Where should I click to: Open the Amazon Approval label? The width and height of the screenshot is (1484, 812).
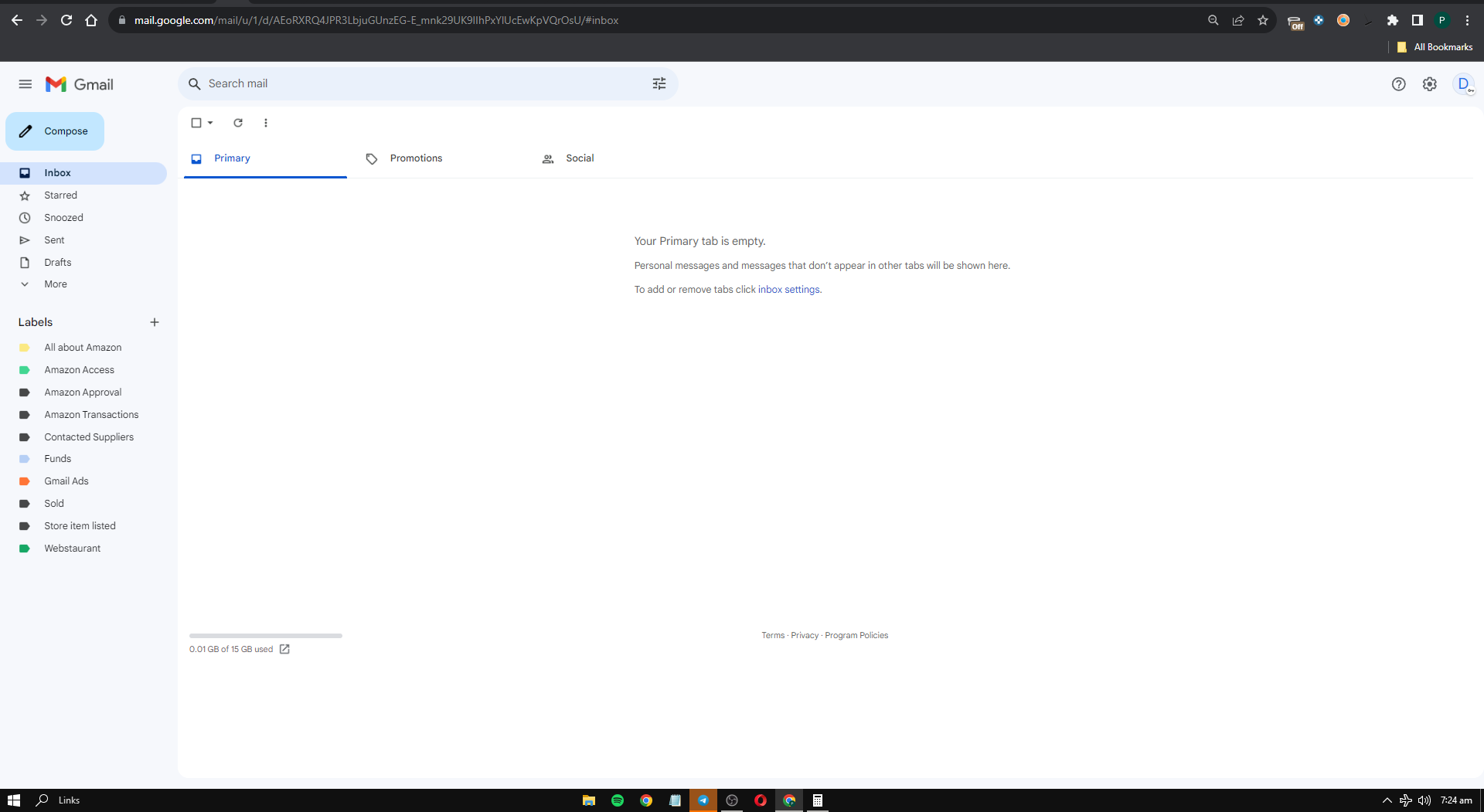(x=83, y=392)
